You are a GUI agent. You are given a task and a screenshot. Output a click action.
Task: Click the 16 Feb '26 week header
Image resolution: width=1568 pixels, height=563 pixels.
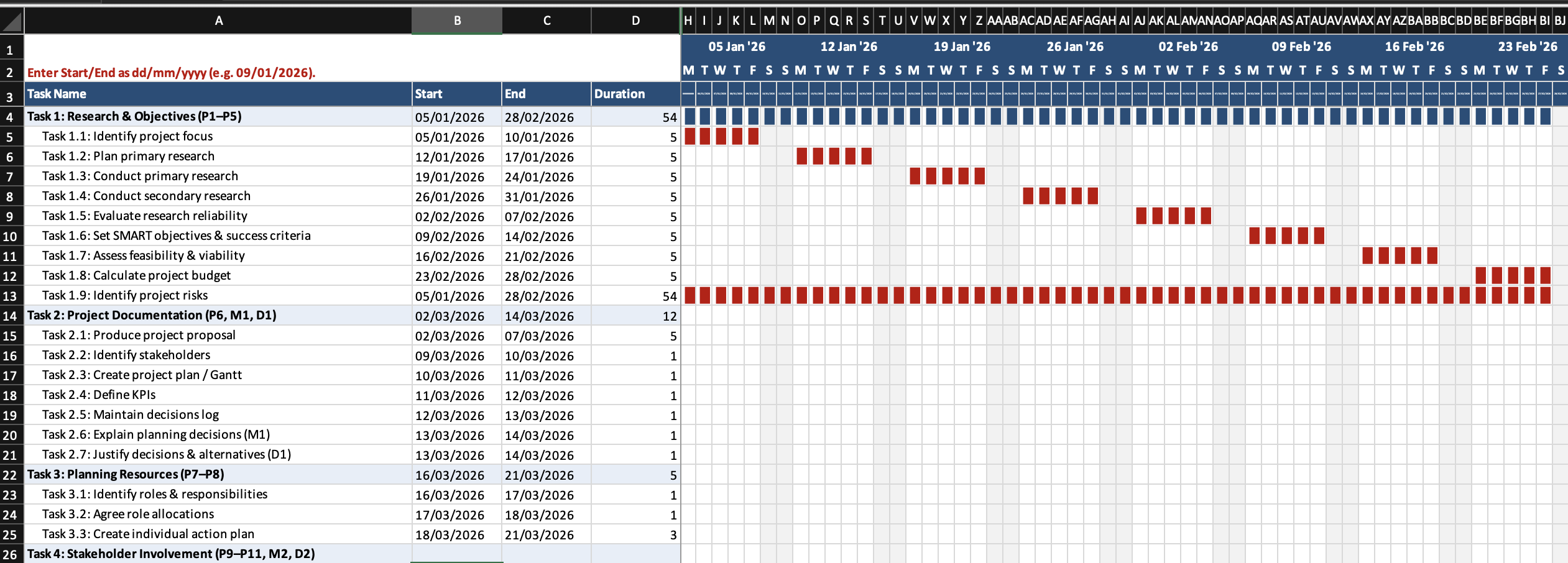(x=1414, y=47)
